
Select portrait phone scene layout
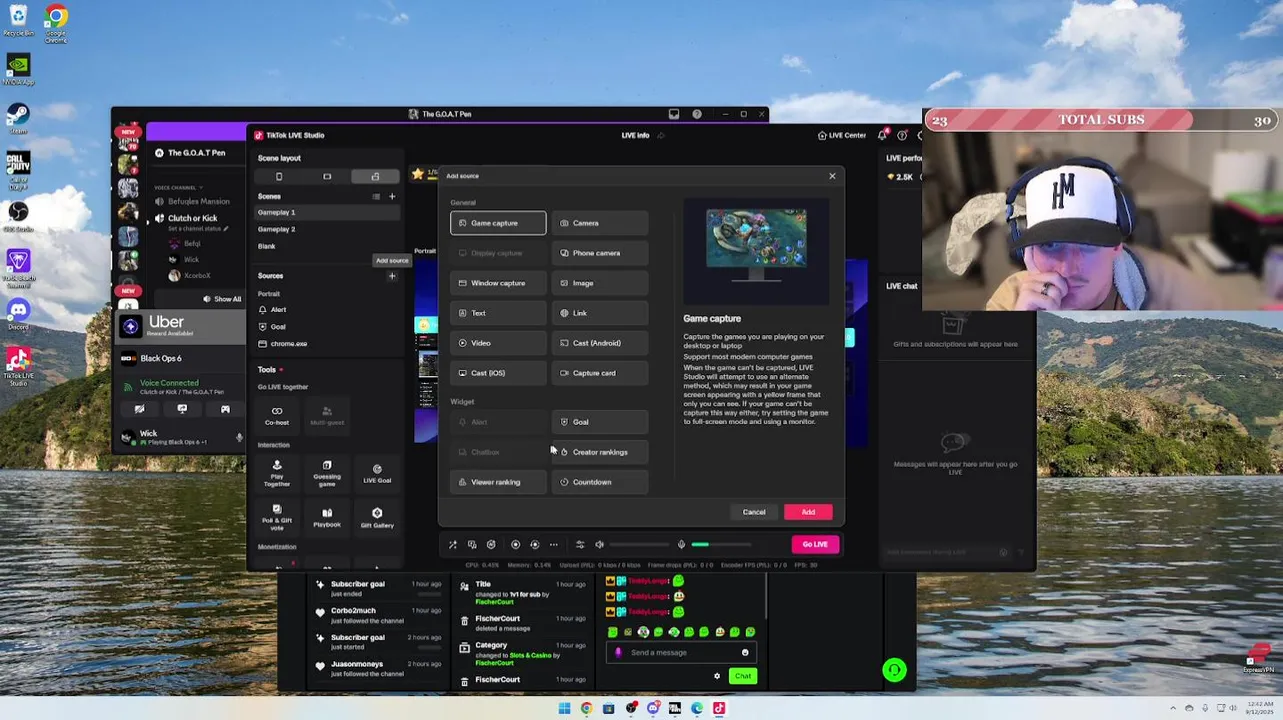279,176
